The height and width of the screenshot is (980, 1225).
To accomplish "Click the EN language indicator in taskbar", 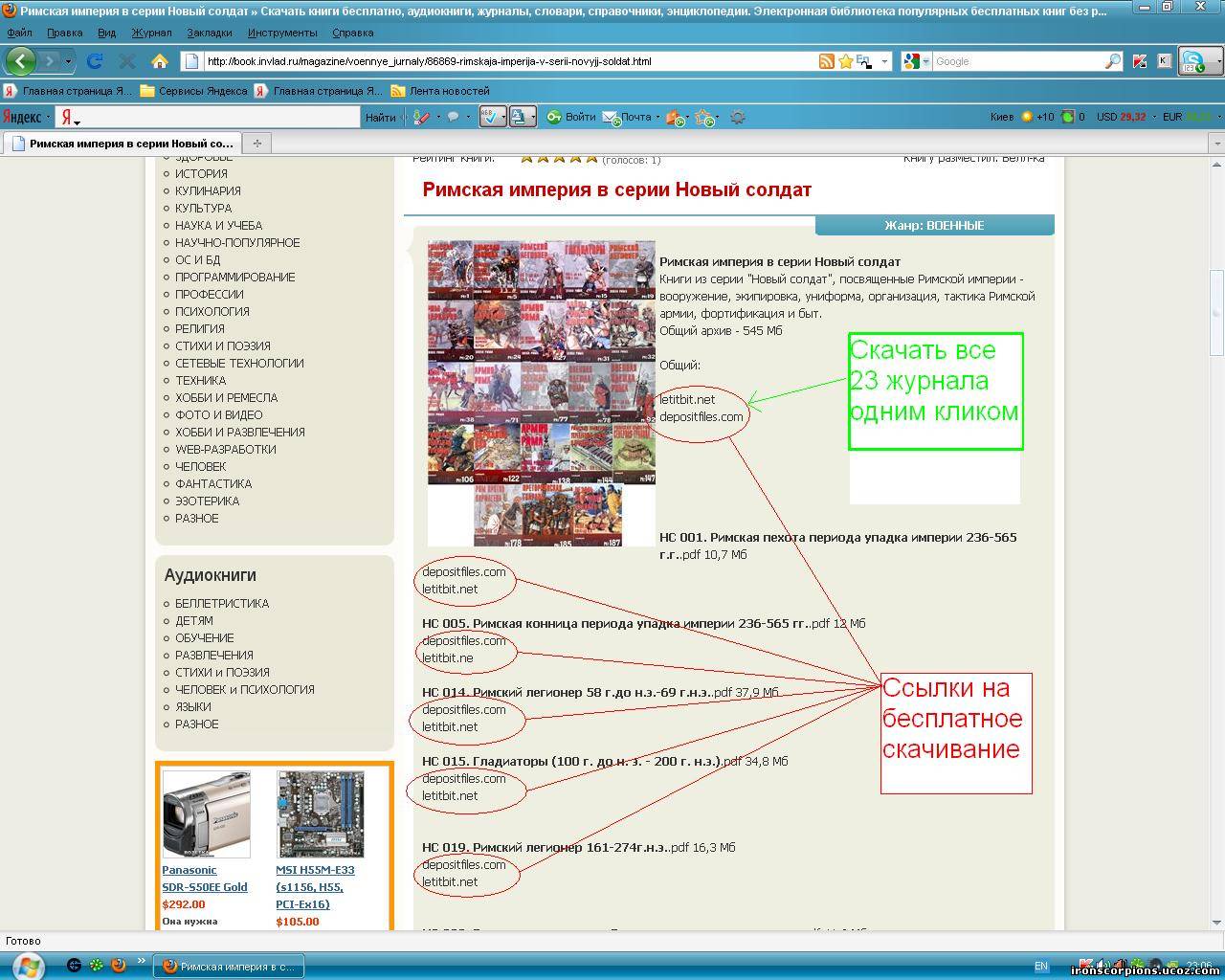I will [x=1041, y=966].
